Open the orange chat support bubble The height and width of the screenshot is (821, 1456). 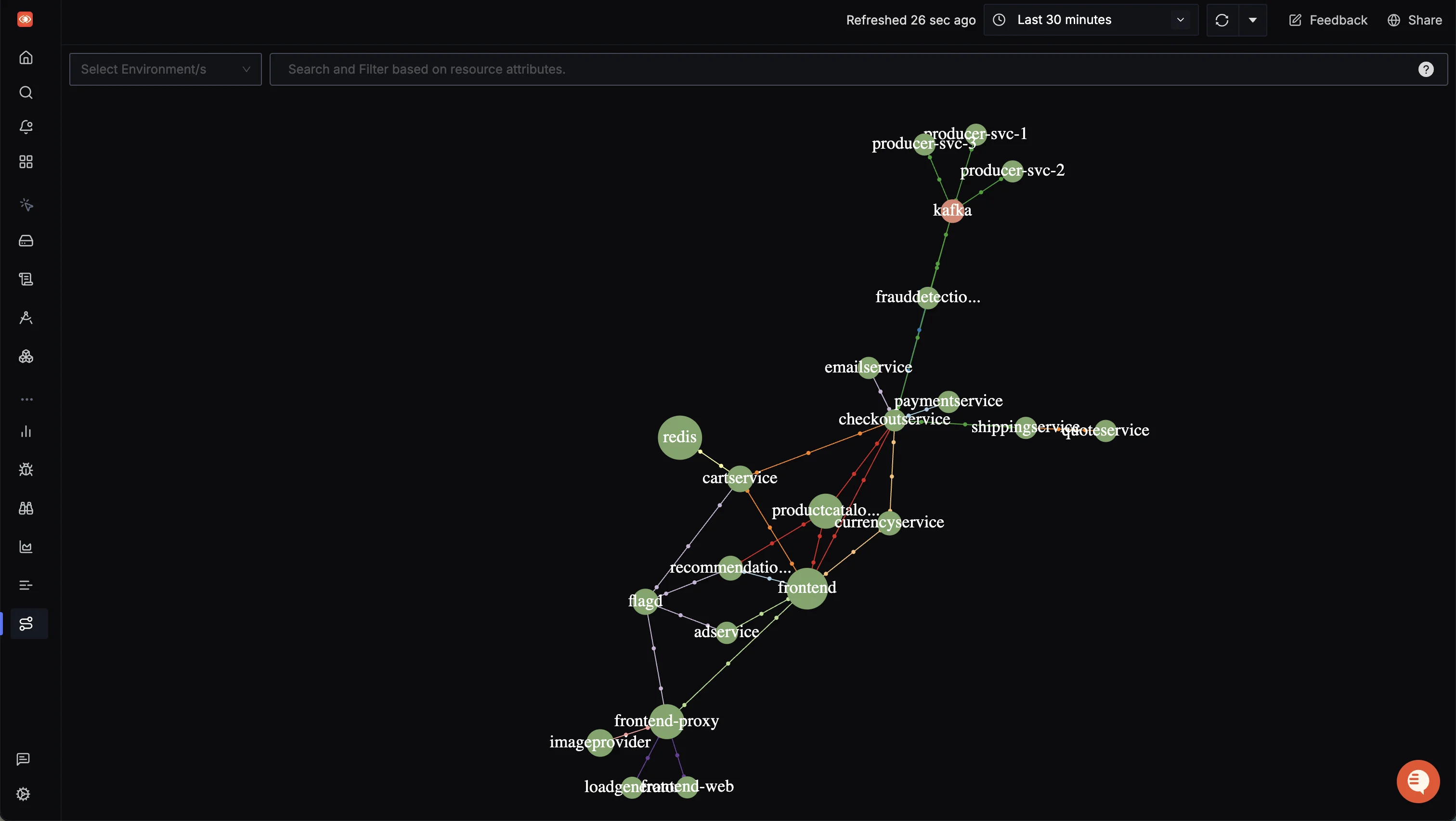(x=1417, y=782)
